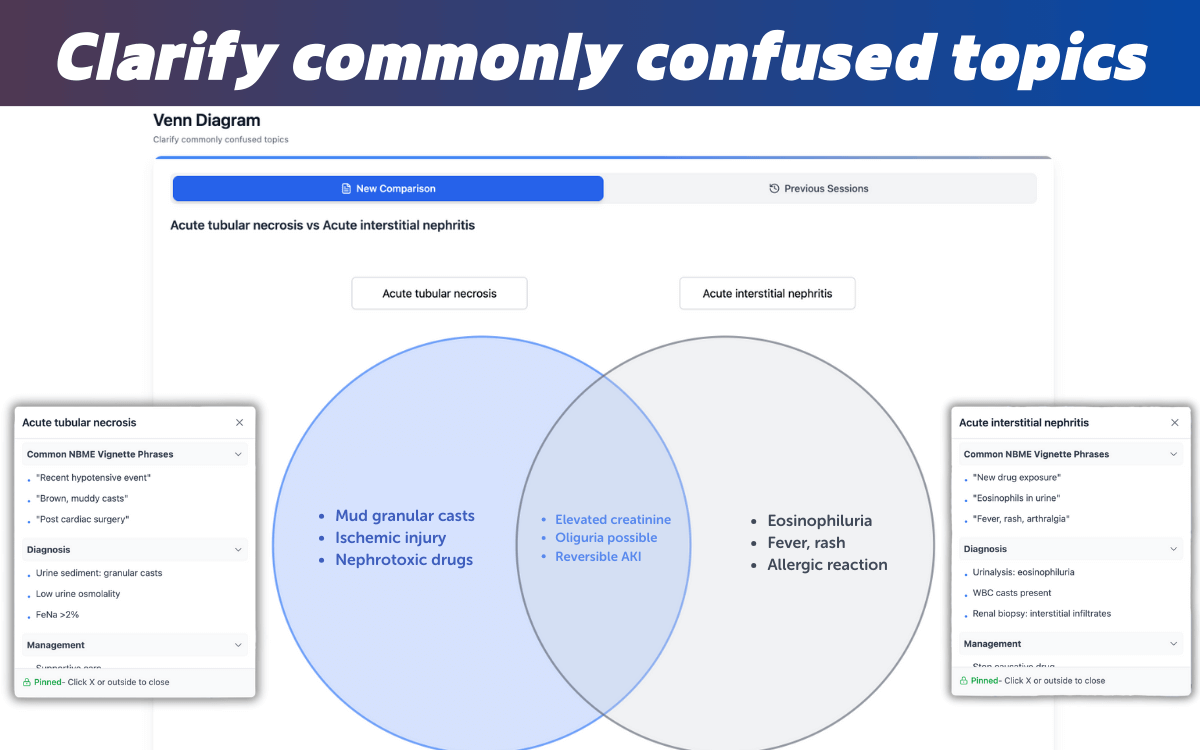
Task: Select "Elevated creatinine" in the Venn overlap
Action: tap(613, 520)
